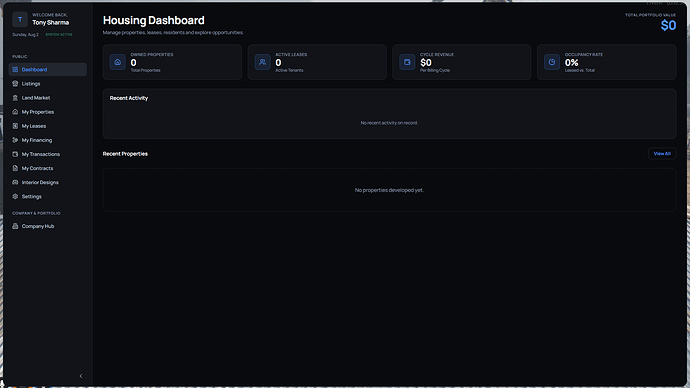Click the Interior Designs sofa icon
The image size is (690, 388).
pos(15,182)
